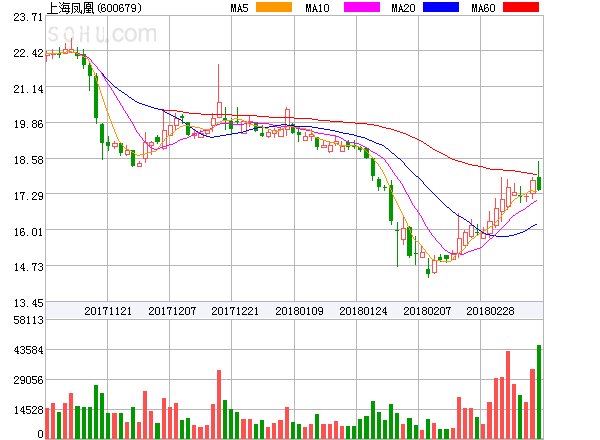600x440 pixels.
Task: Click the blue MA20 legend swatch
Action: (441, 7)
